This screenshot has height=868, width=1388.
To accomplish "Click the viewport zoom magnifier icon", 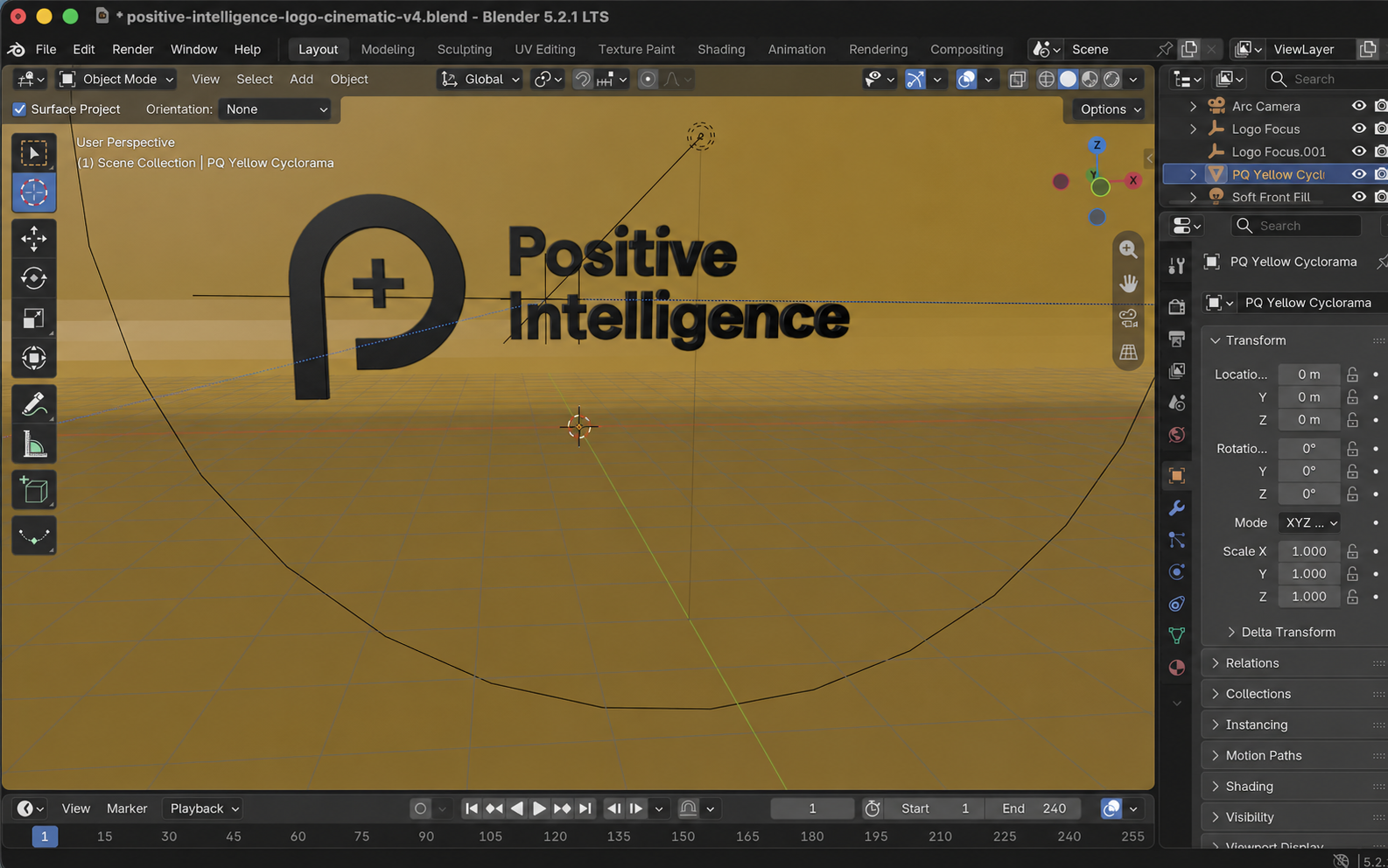I will (1128, 249).
